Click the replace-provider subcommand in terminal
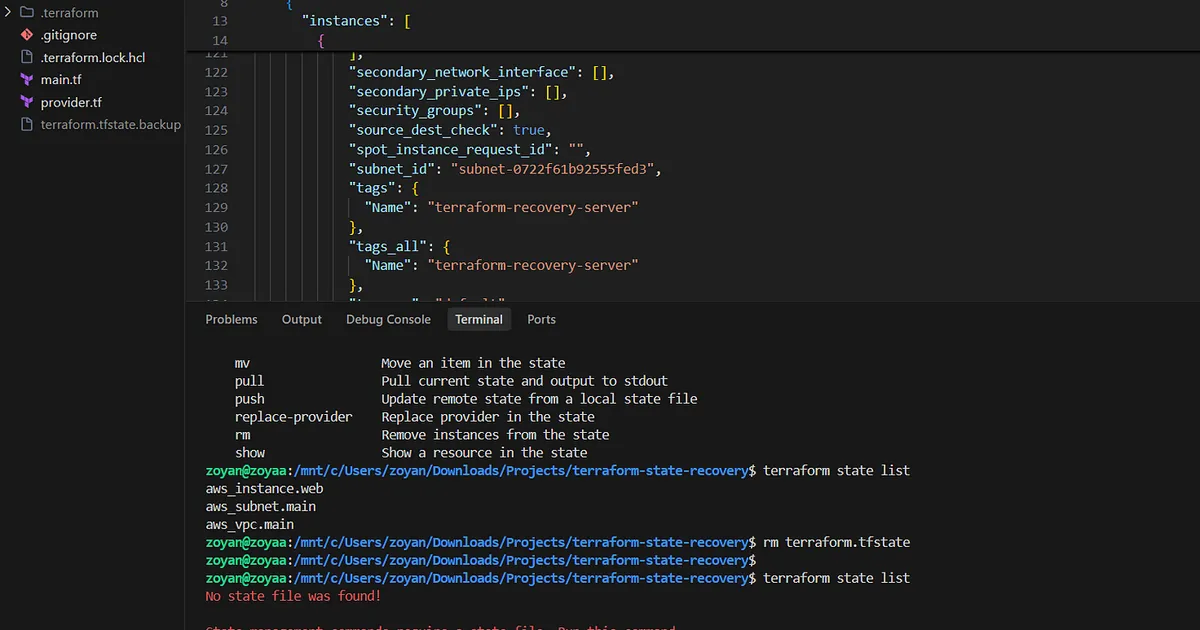This screenshot has height=630, width=1200. pos(294,416)
